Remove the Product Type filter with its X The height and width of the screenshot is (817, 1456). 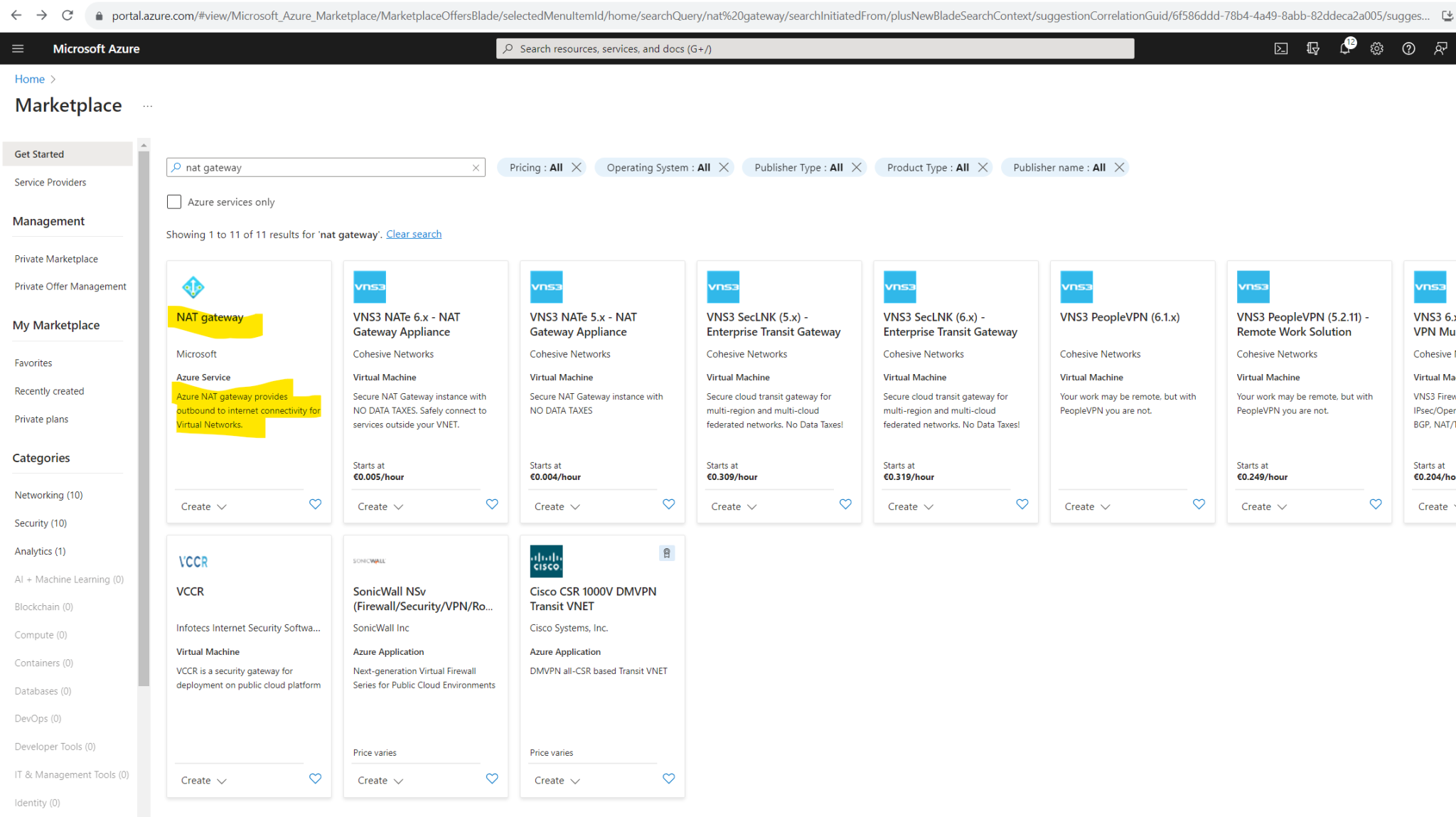click(x=983, y=167)
